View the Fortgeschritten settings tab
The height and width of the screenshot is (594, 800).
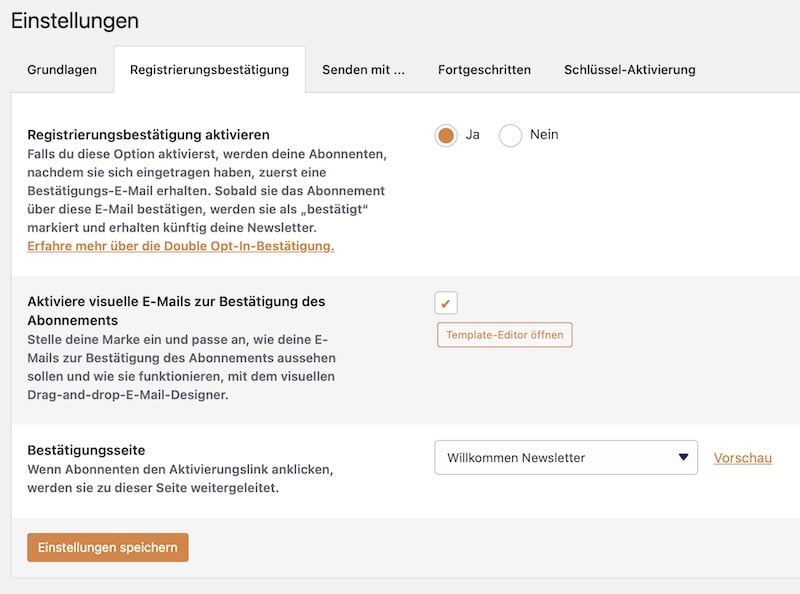(484, 70)
